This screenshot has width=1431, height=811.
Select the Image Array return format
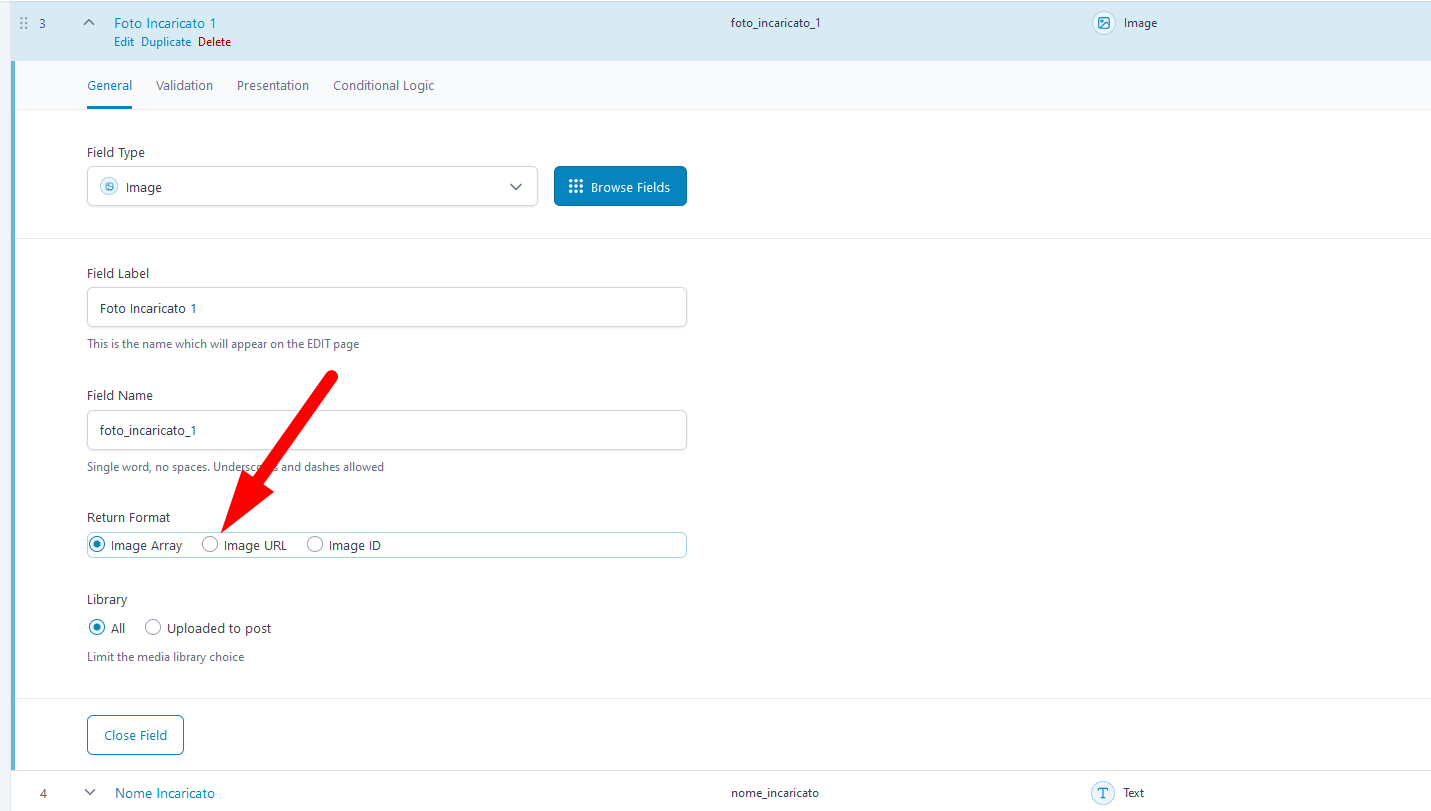(97, 545)
